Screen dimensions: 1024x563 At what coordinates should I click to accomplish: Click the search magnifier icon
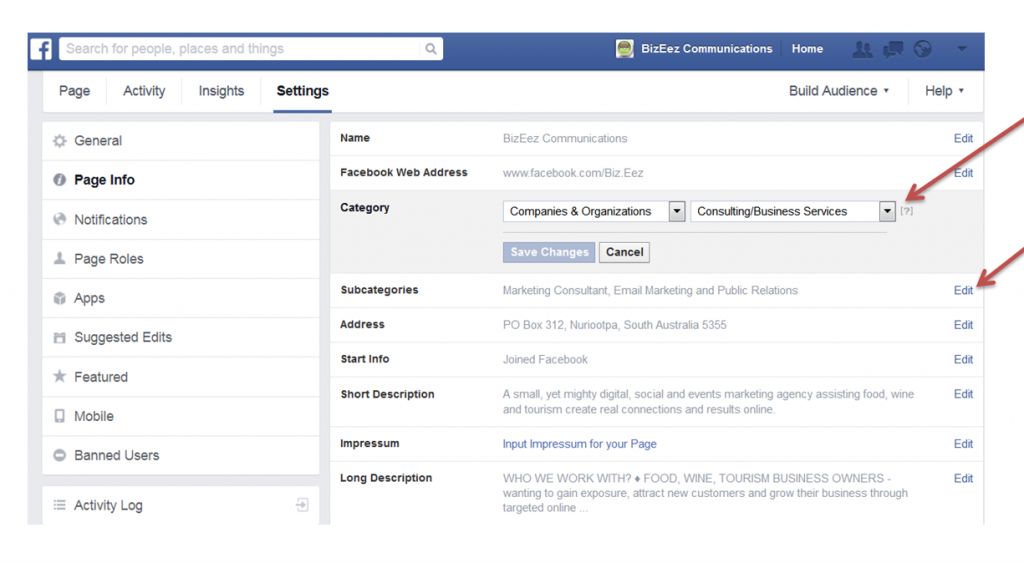431,49
